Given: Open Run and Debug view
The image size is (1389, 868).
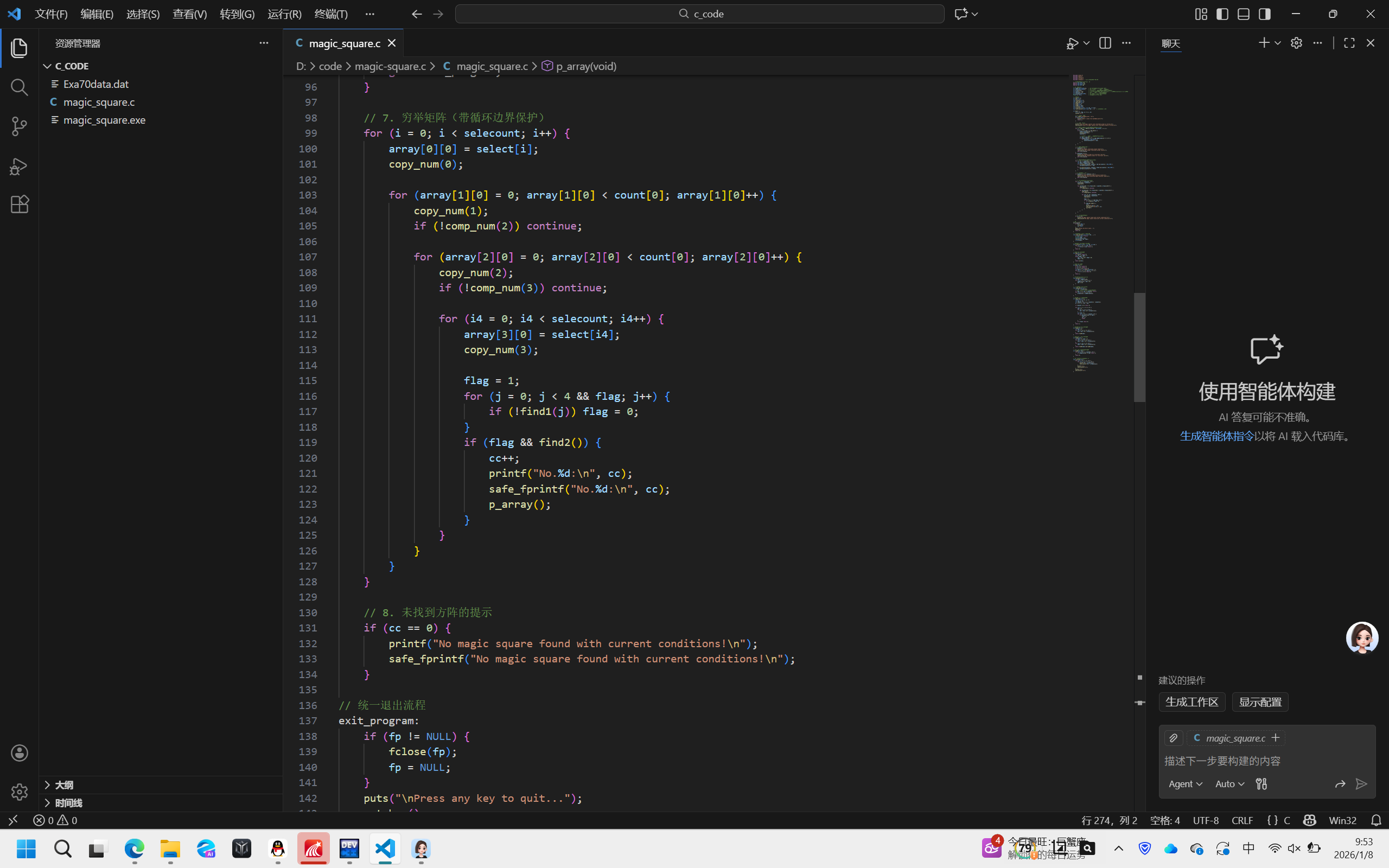Looking at the screenshot, I should [19, 167].
